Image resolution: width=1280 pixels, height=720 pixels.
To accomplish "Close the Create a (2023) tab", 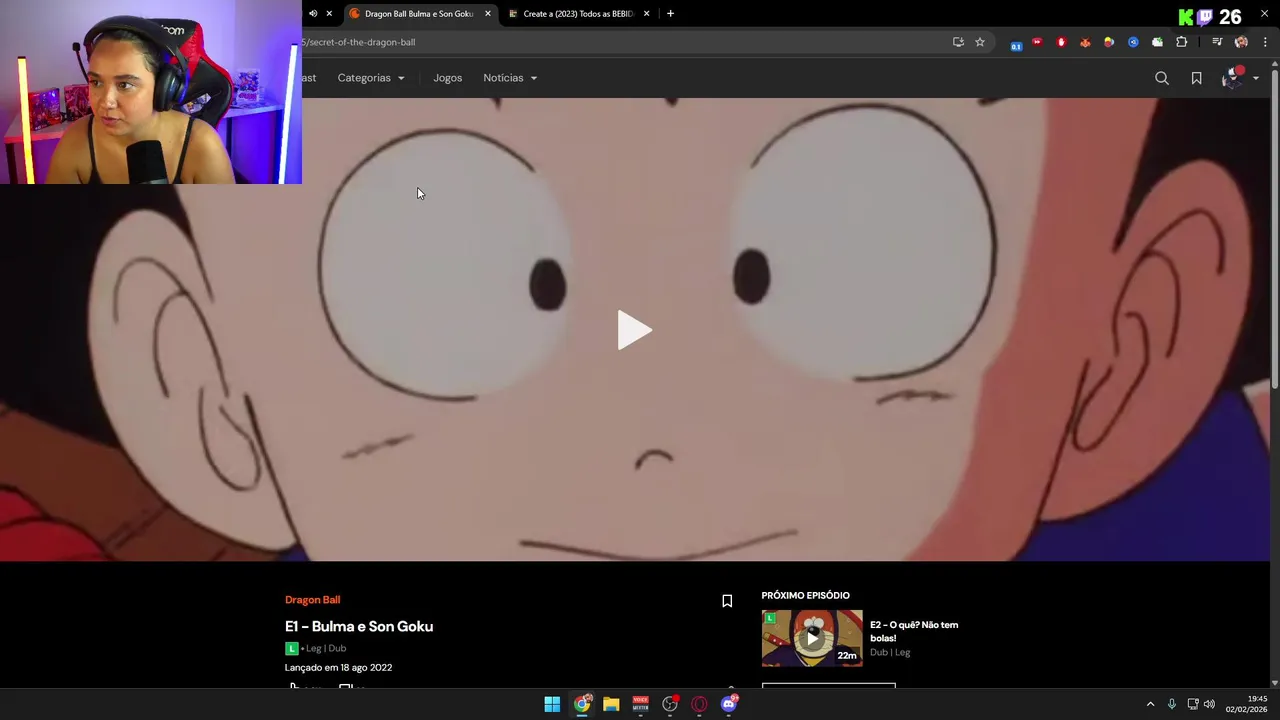I will 646,14.
